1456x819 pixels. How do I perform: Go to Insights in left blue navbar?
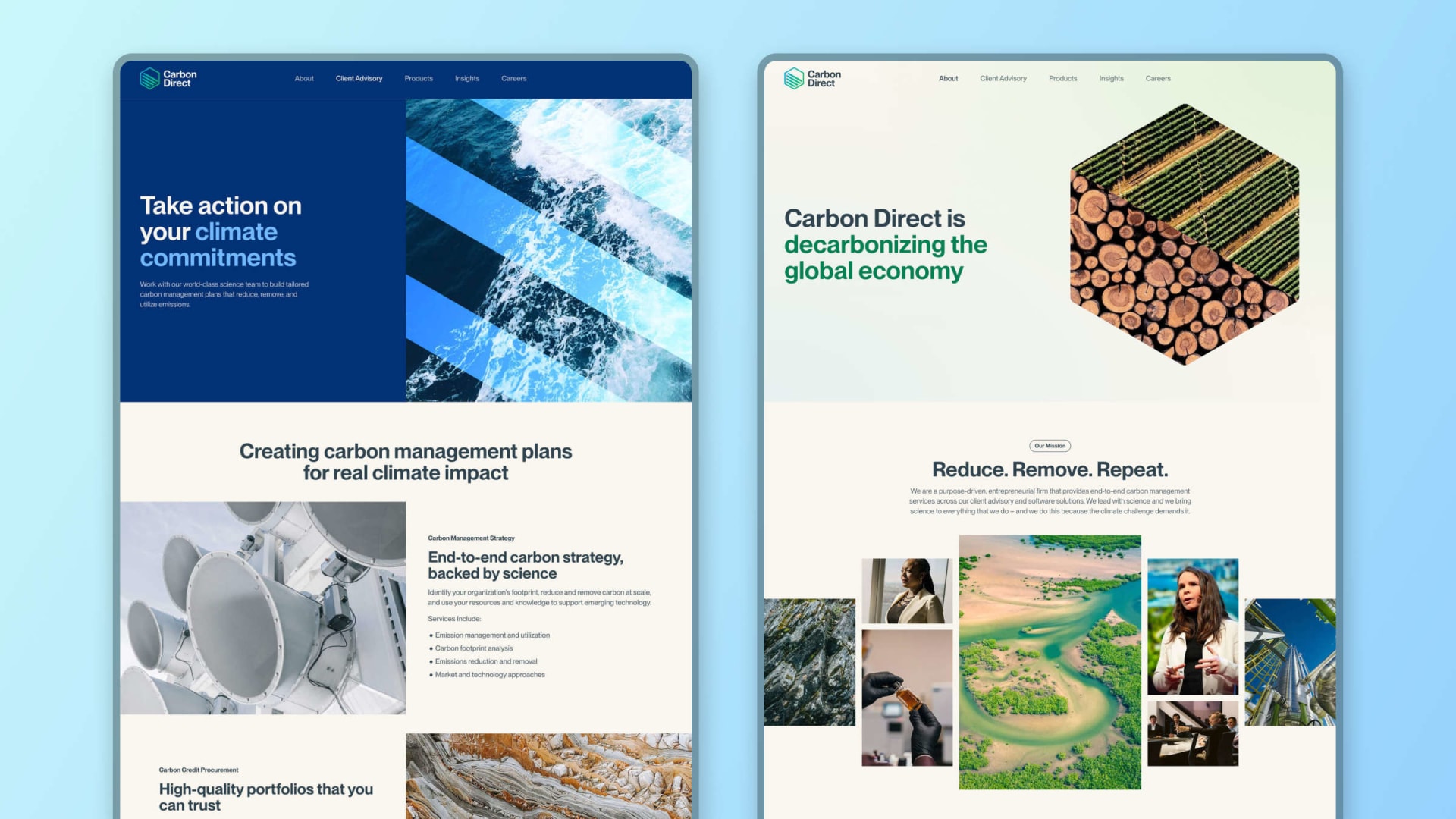(x=467, y=78)
